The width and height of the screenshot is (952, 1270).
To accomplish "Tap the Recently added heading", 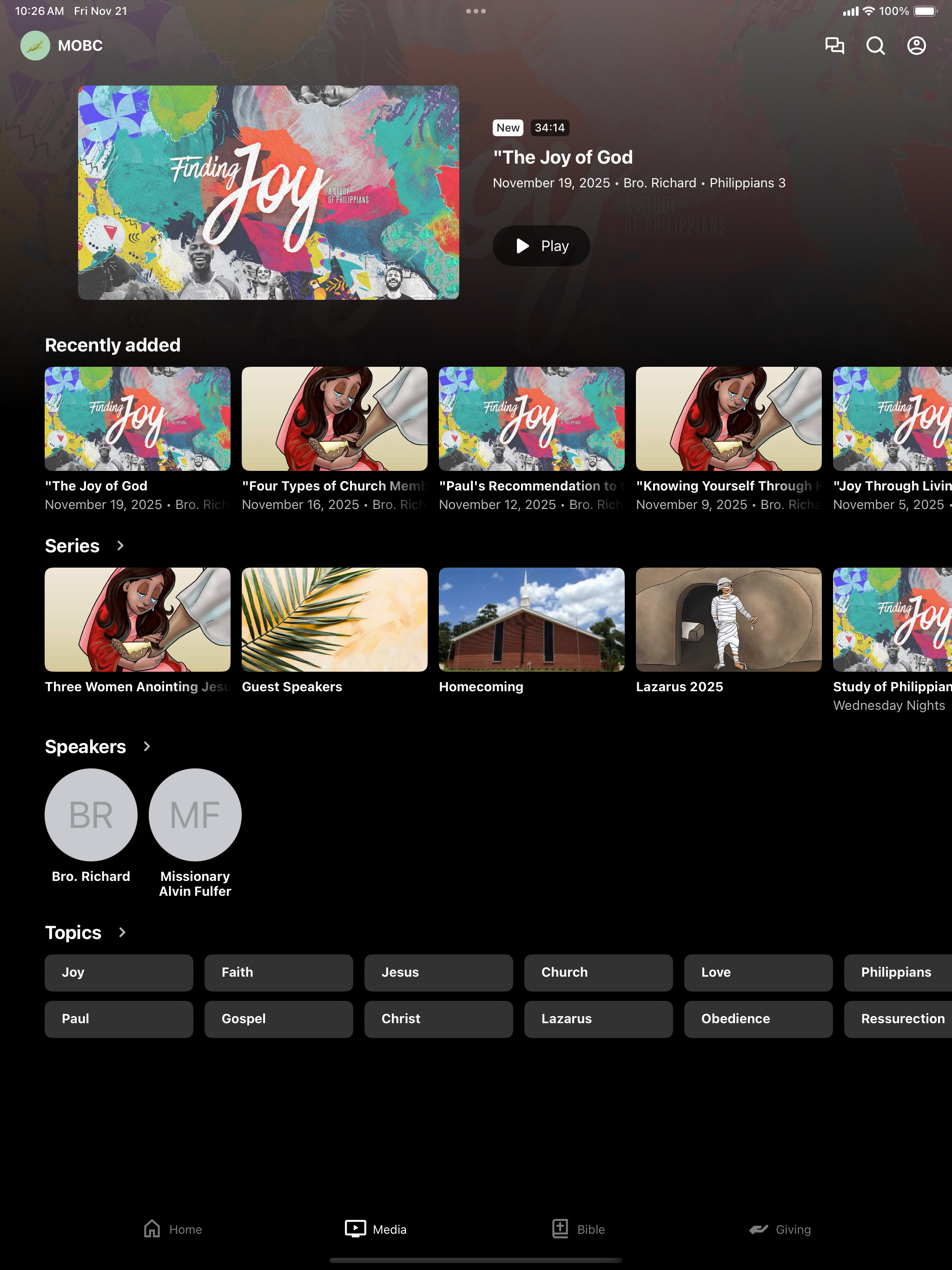I will click(x=112, y=345).
